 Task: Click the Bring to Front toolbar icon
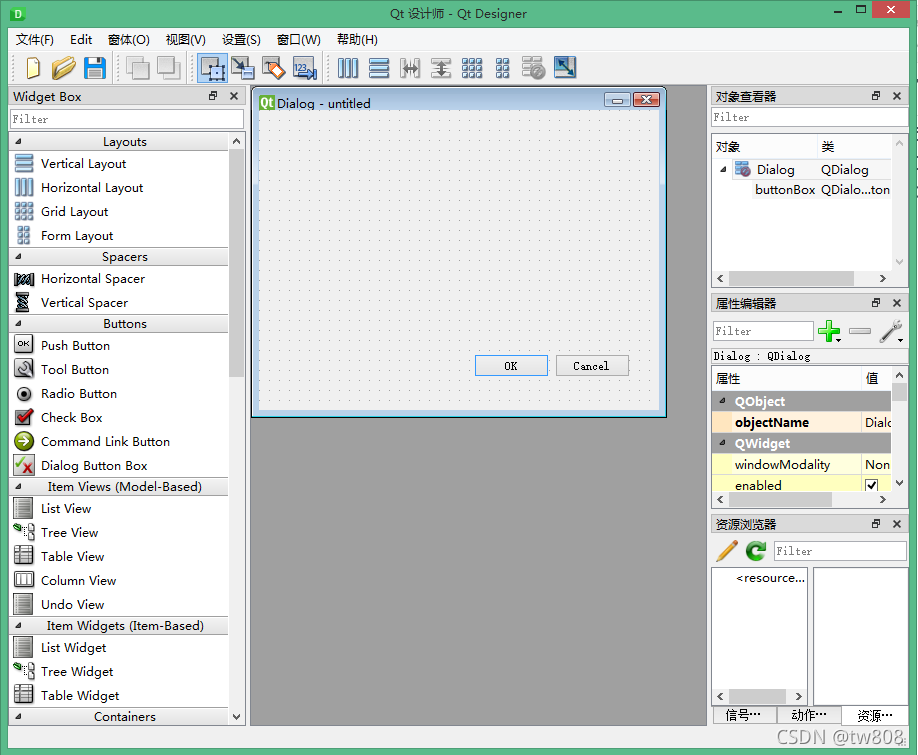point(169,68)
